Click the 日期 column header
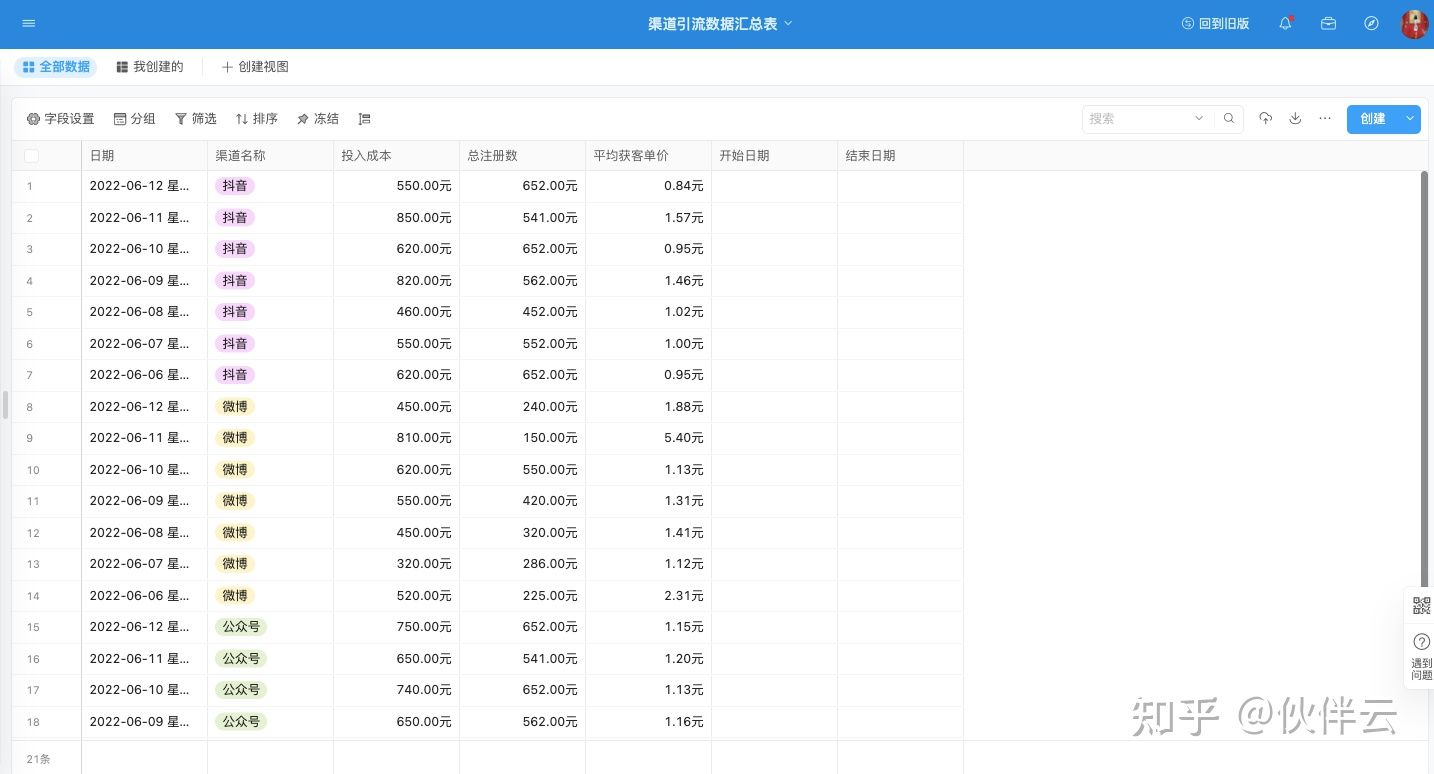1434x774 pixels. (x=144, y=156)
